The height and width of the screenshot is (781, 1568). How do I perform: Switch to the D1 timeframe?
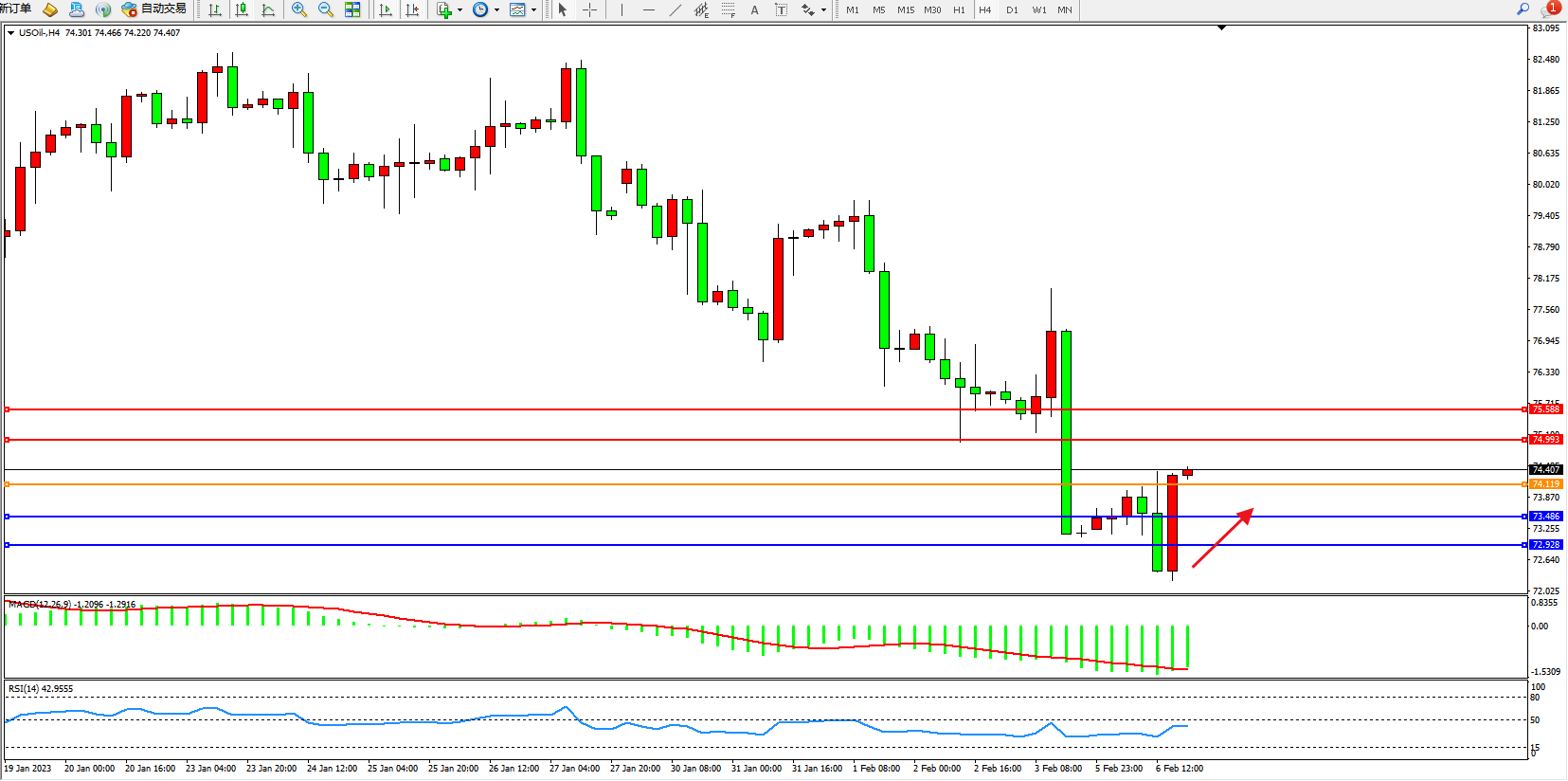click(x=1012, y=9)
